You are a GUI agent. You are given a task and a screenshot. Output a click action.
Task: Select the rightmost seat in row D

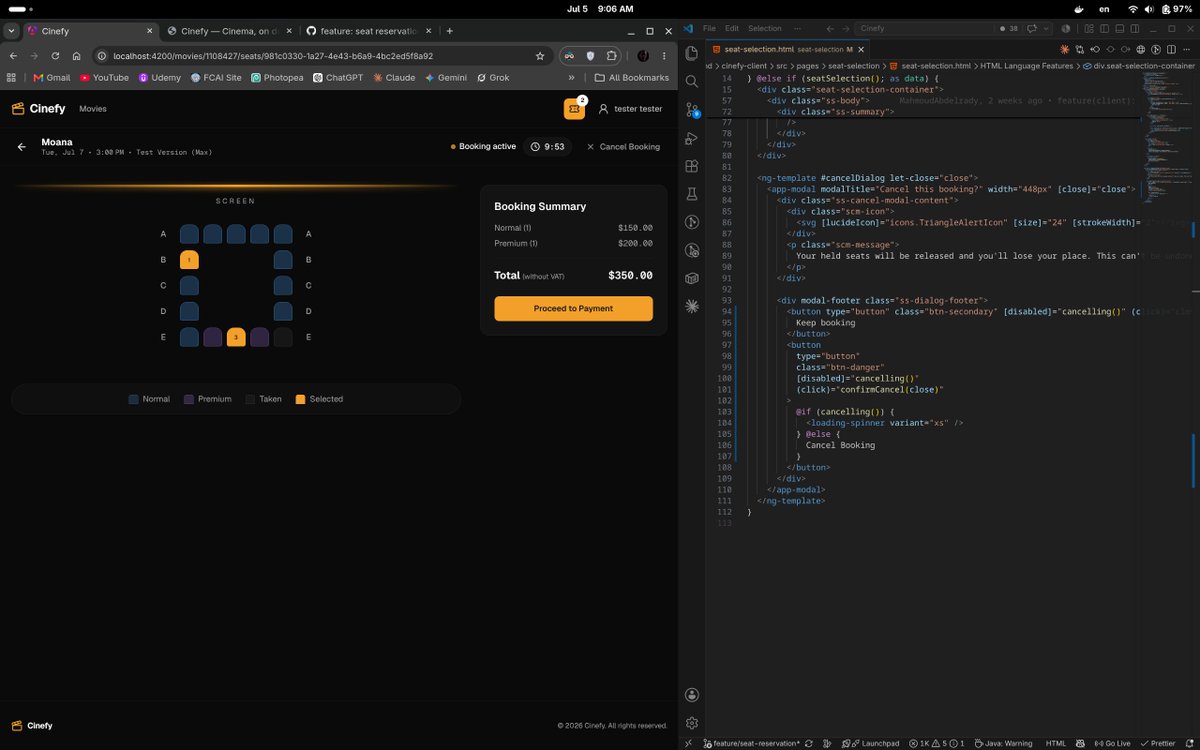point(283,311)
